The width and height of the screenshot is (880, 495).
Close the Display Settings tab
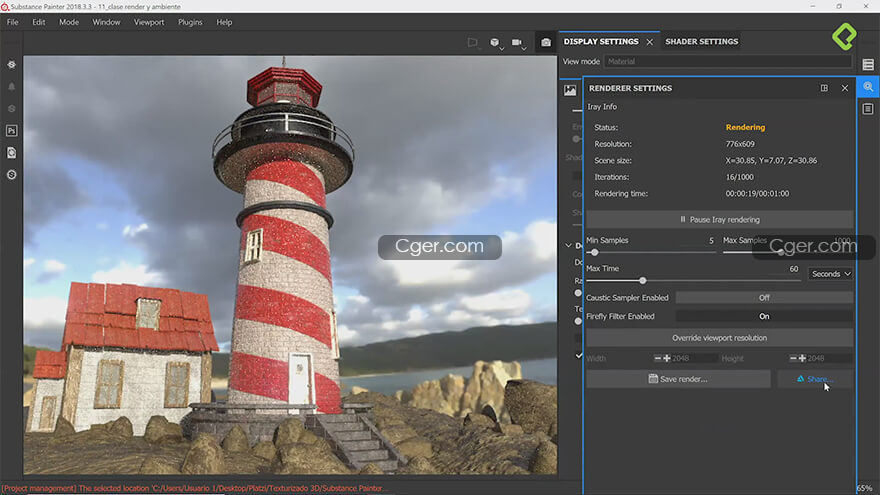click(649, 42)
